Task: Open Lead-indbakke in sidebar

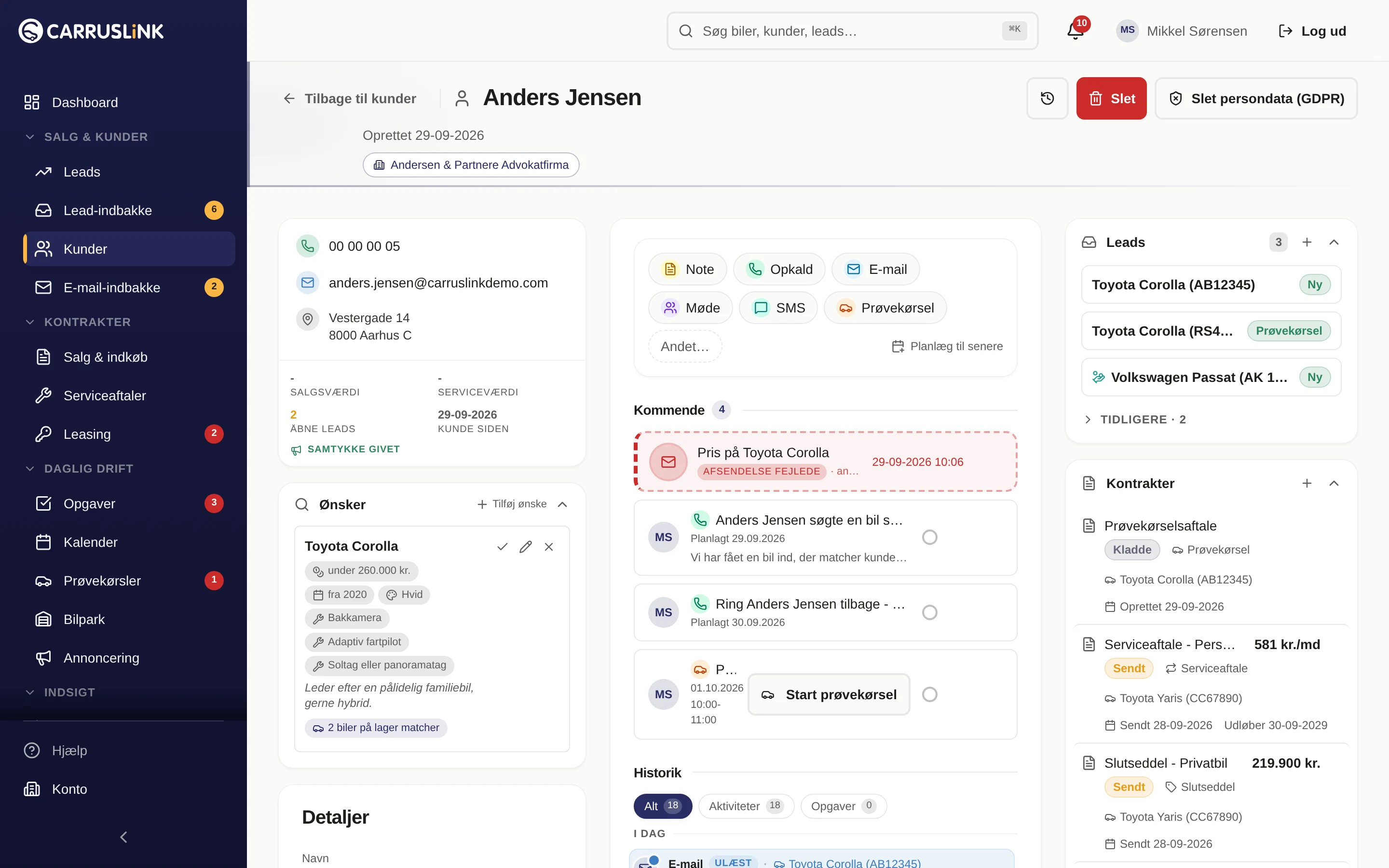Action: 129,210
